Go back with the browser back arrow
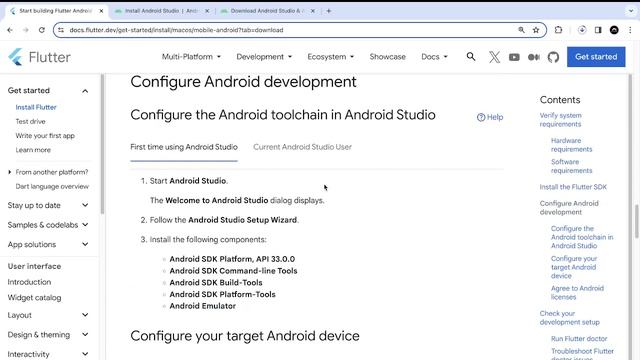 pos(10,30)
